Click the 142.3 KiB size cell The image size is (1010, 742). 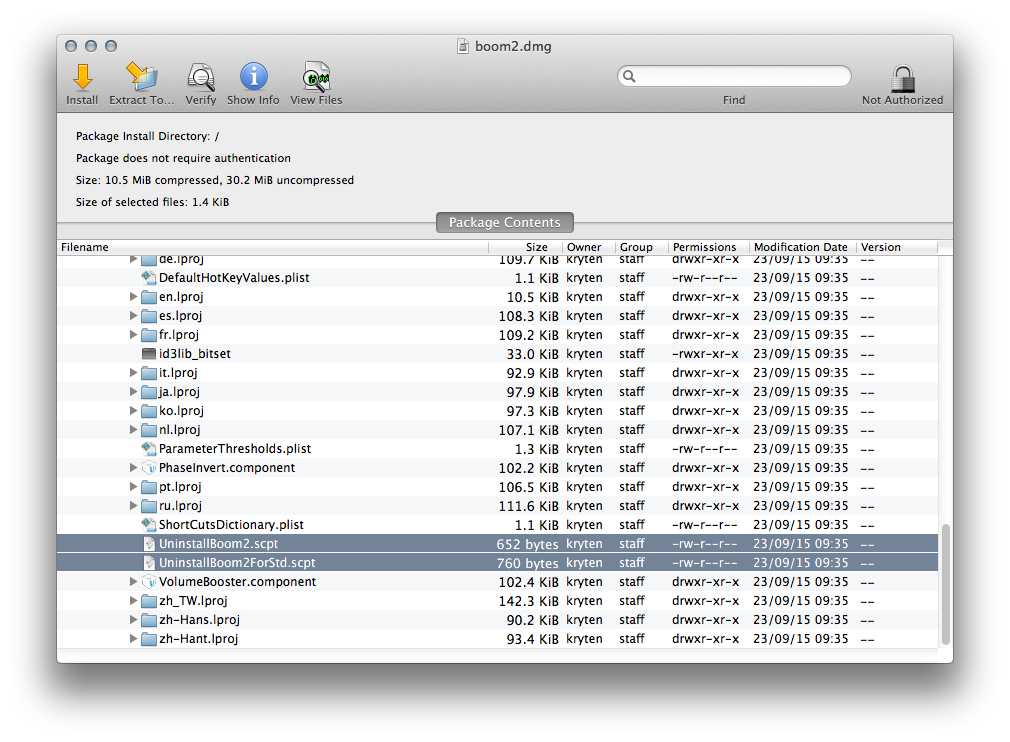pos(528,601)
